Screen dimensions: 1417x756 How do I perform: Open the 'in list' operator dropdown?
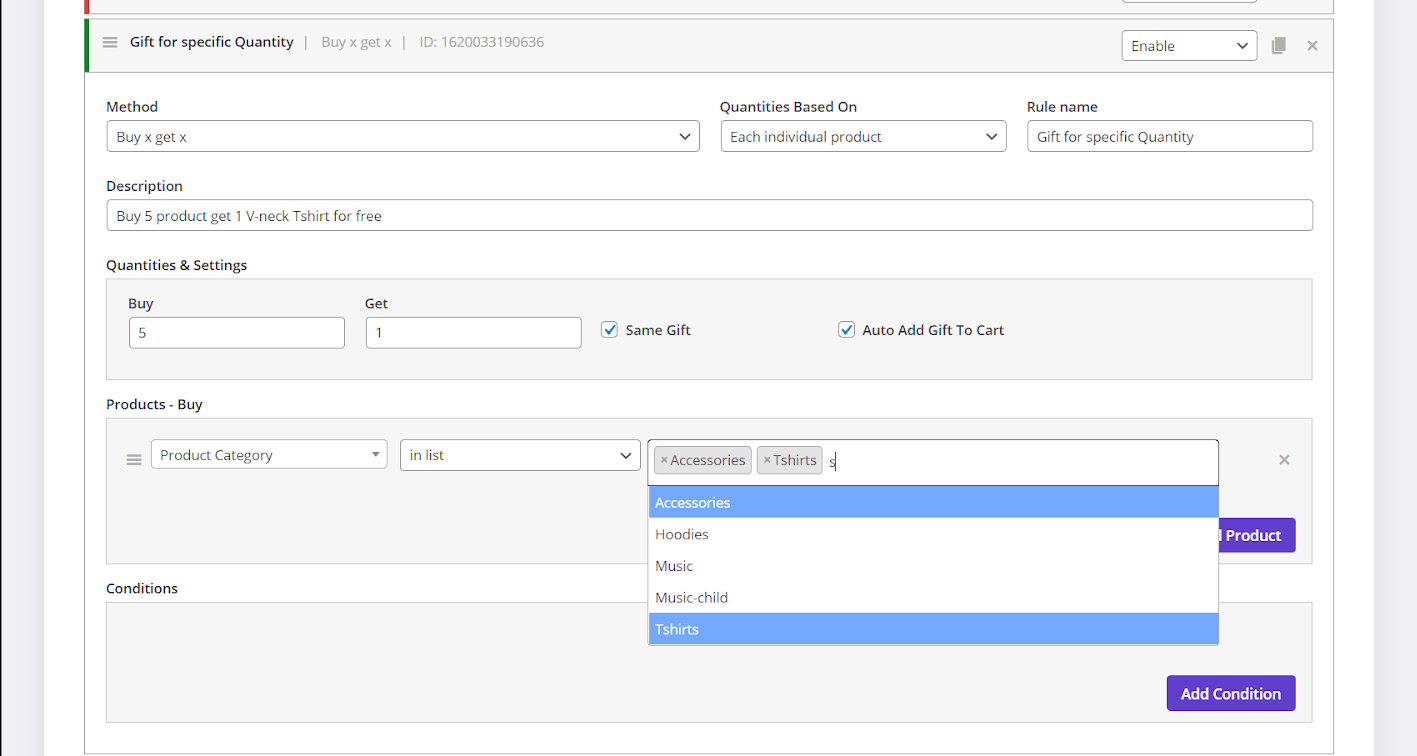tap(519, 455)
